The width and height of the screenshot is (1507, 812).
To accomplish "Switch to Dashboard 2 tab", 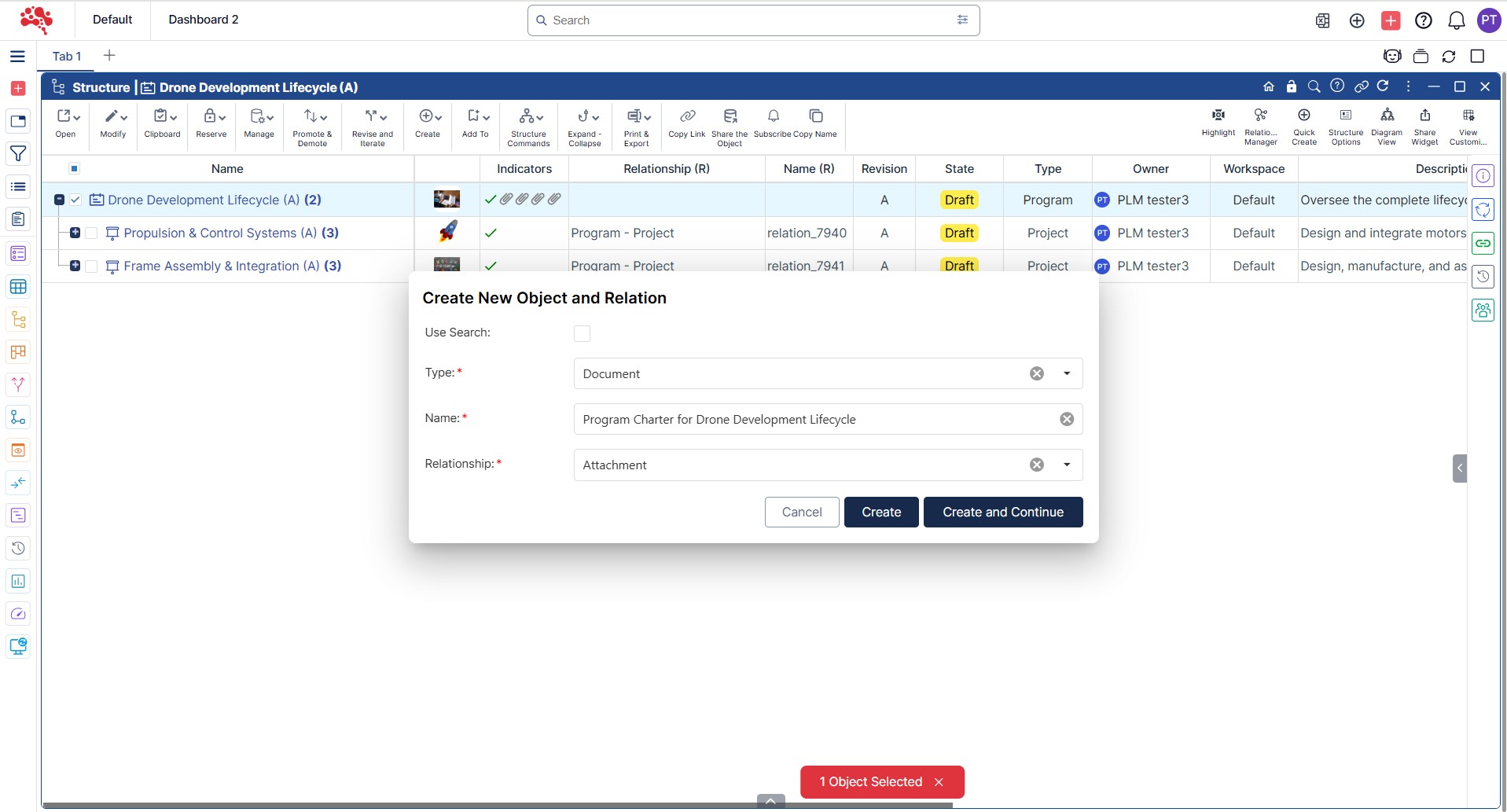I will 203,20.
